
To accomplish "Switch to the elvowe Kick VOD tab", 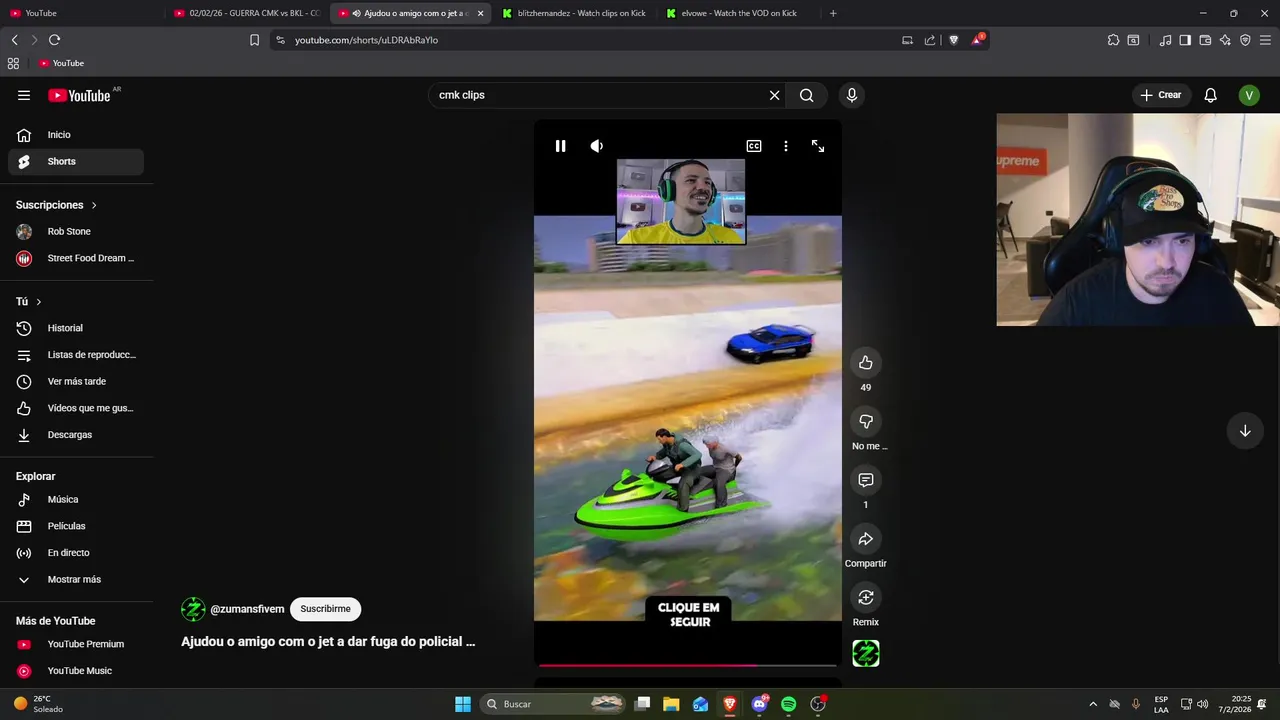I will [739, 13].
